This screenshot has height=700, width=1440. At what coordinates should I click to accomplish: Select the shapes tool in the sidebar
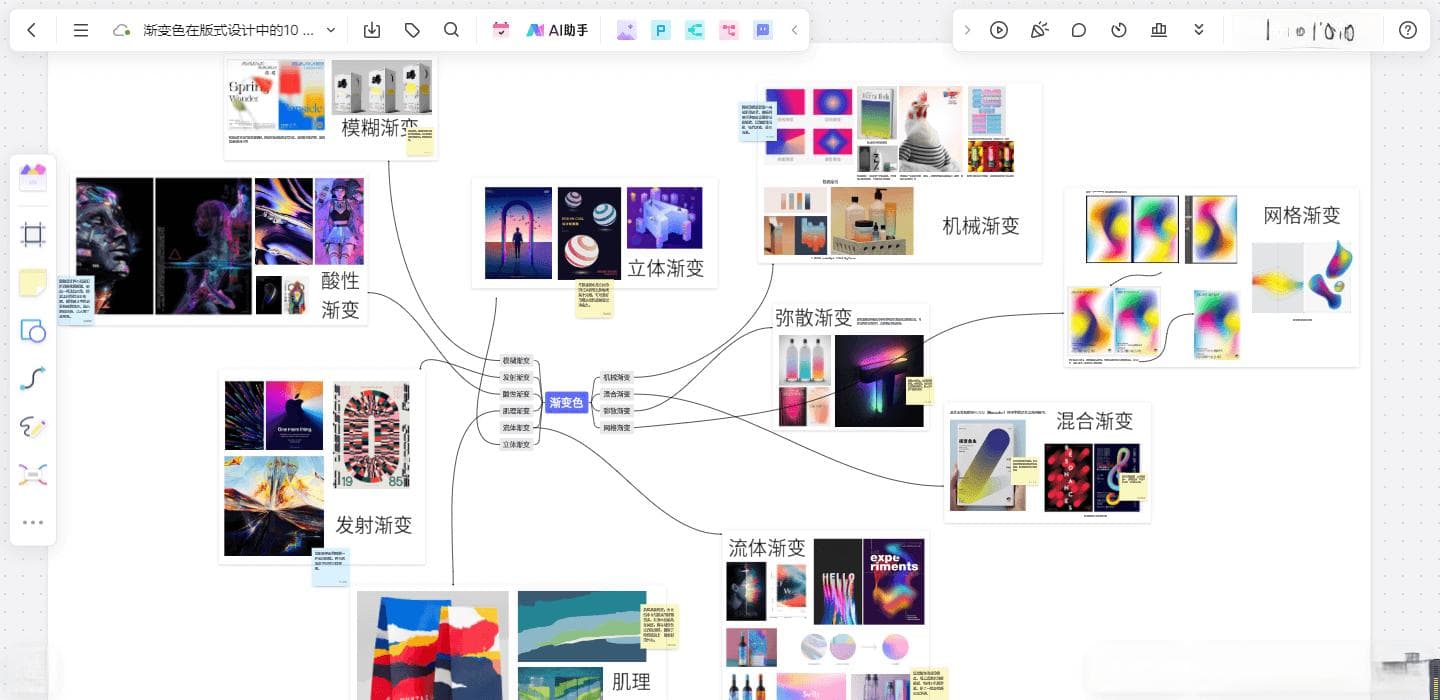click(33, 331)
